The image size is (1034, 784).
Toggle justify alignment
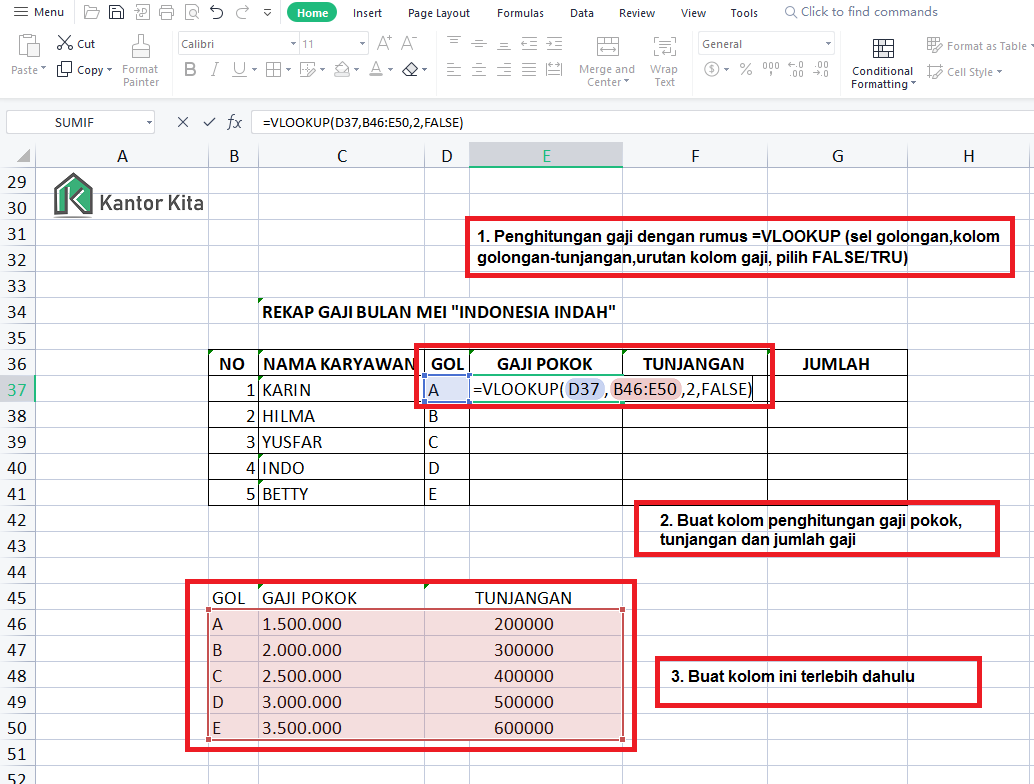tap(529, 69)
